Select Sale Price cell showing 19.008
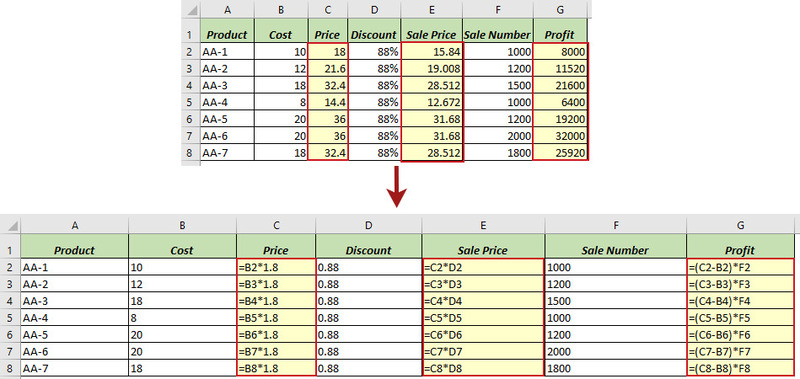Viewport: 800px width, 379px height. click(x=432, y=68)
